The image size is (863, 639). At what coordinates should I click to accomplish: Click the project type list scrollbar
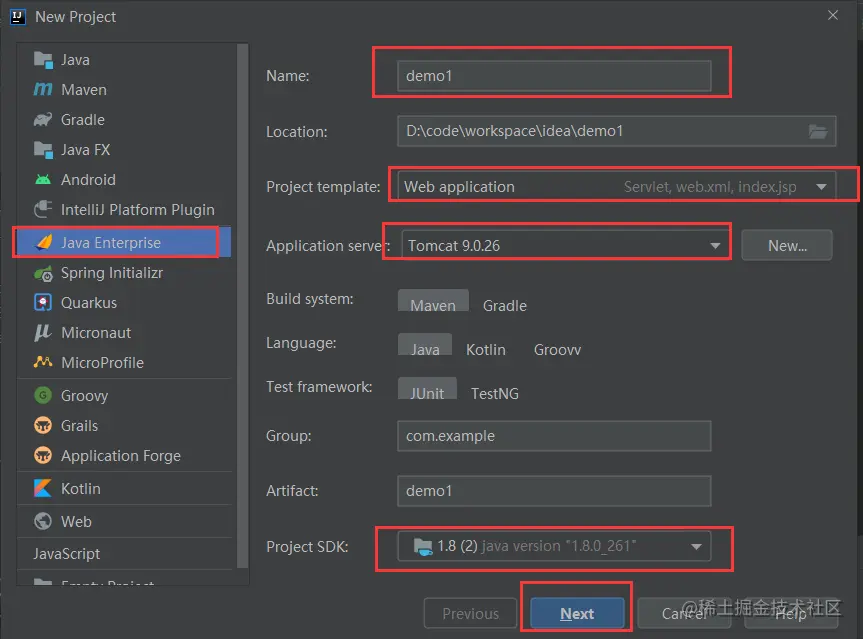(242, 305)
